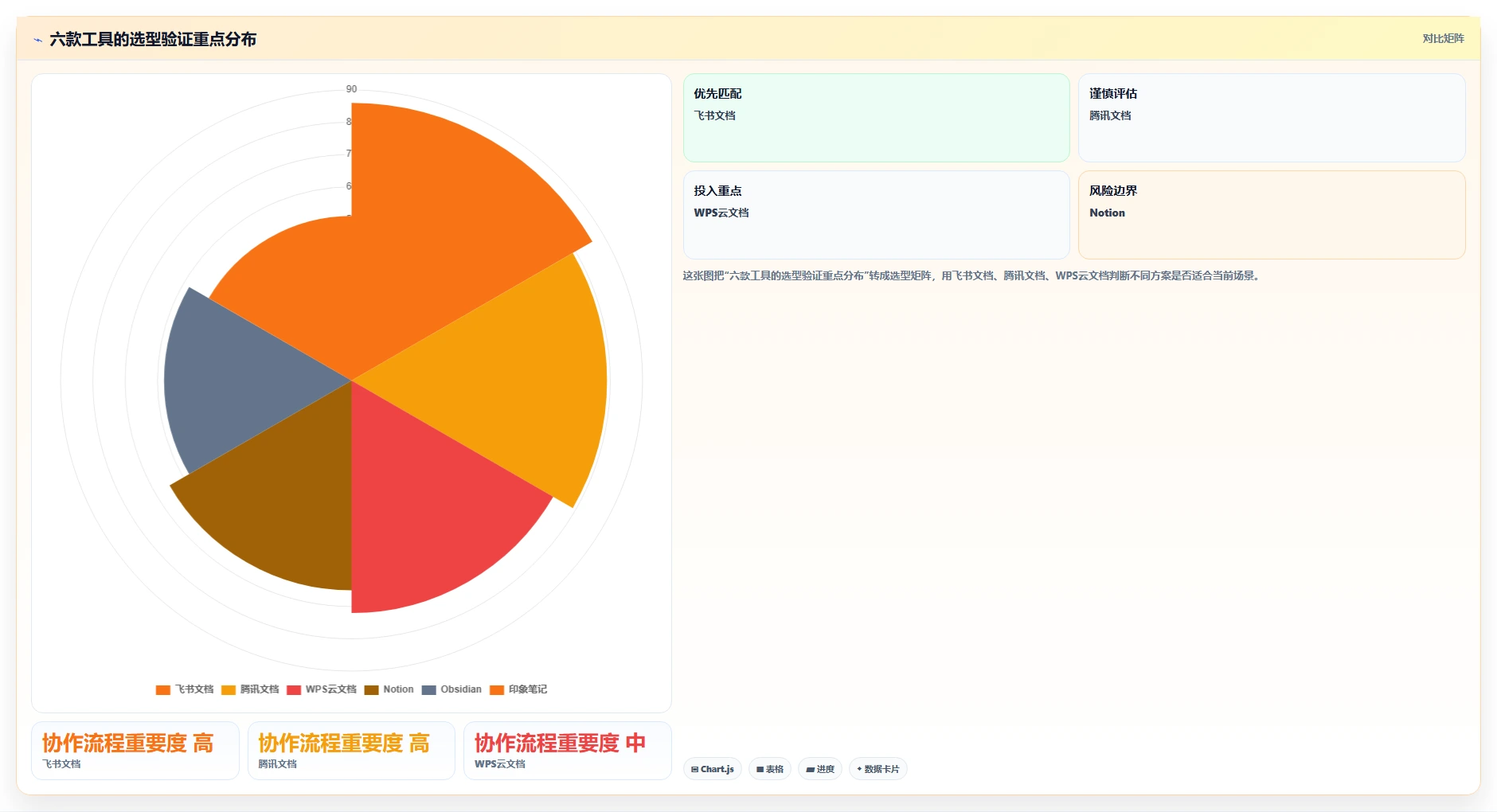Toggle the 印象笔记 legend item
This screenshot has height=812, width=1497.
point(518,689)
